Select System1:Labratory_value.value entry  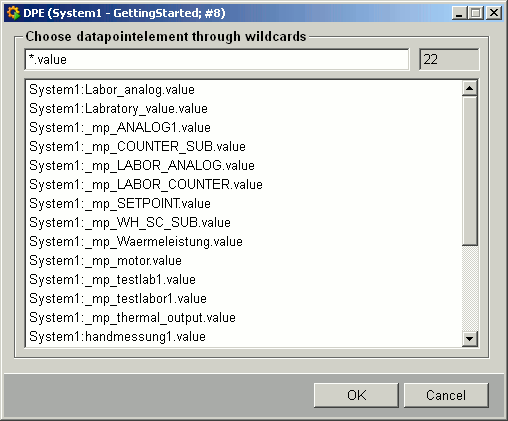pyautogui.click(x=244, y=109)
